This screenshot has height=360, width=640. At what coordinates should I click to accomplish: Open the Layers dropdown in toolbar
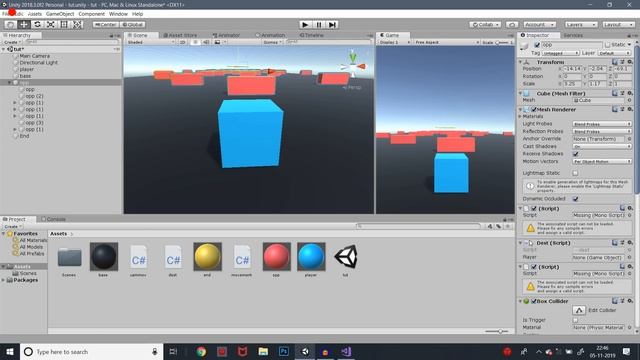[x=581, y=24]
